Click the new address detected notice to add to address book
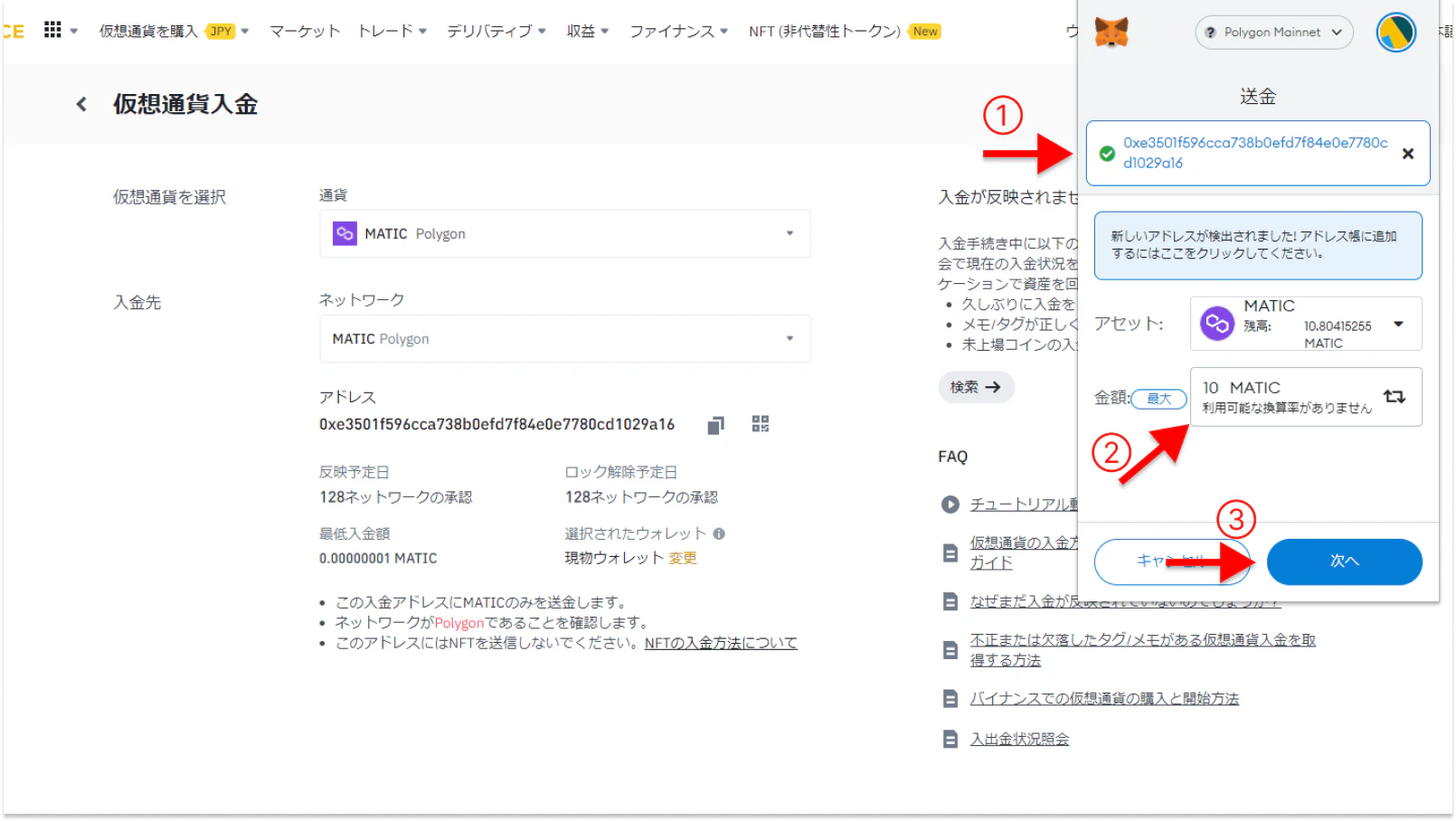 pos(1258,245)
